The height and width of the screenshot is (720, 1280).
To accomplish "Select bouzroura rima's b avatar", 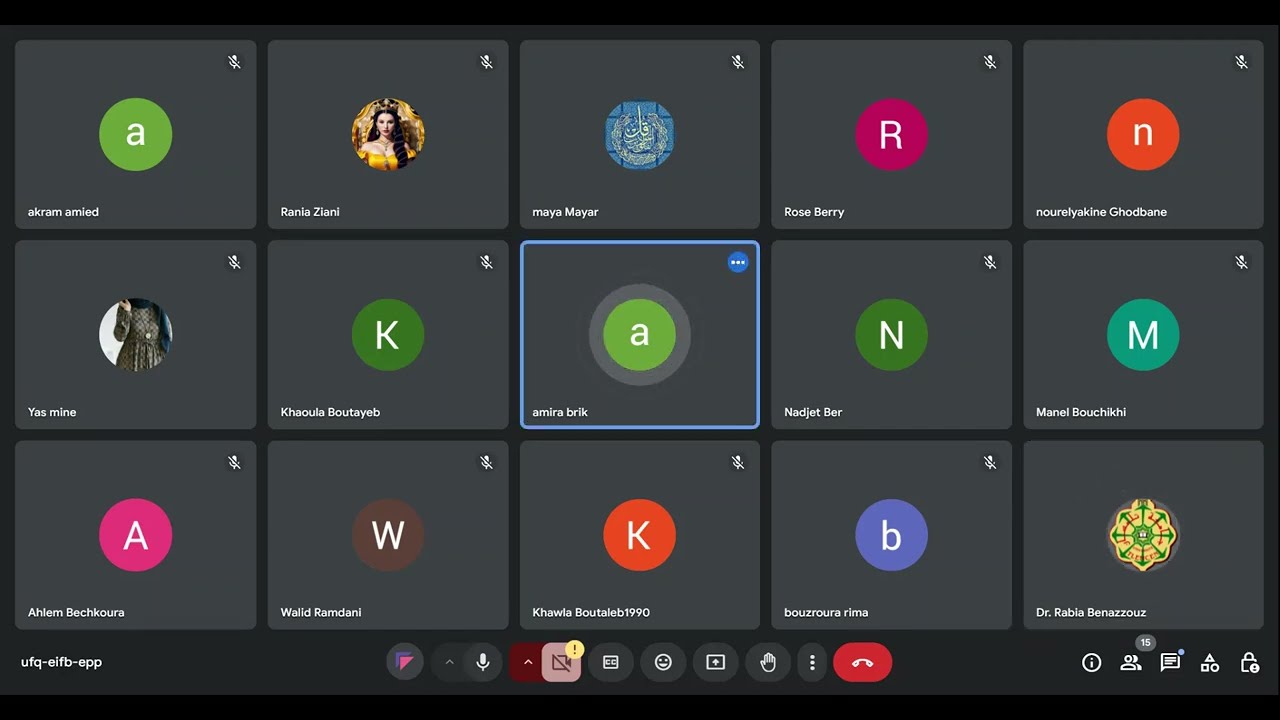I will click(891, 535).
